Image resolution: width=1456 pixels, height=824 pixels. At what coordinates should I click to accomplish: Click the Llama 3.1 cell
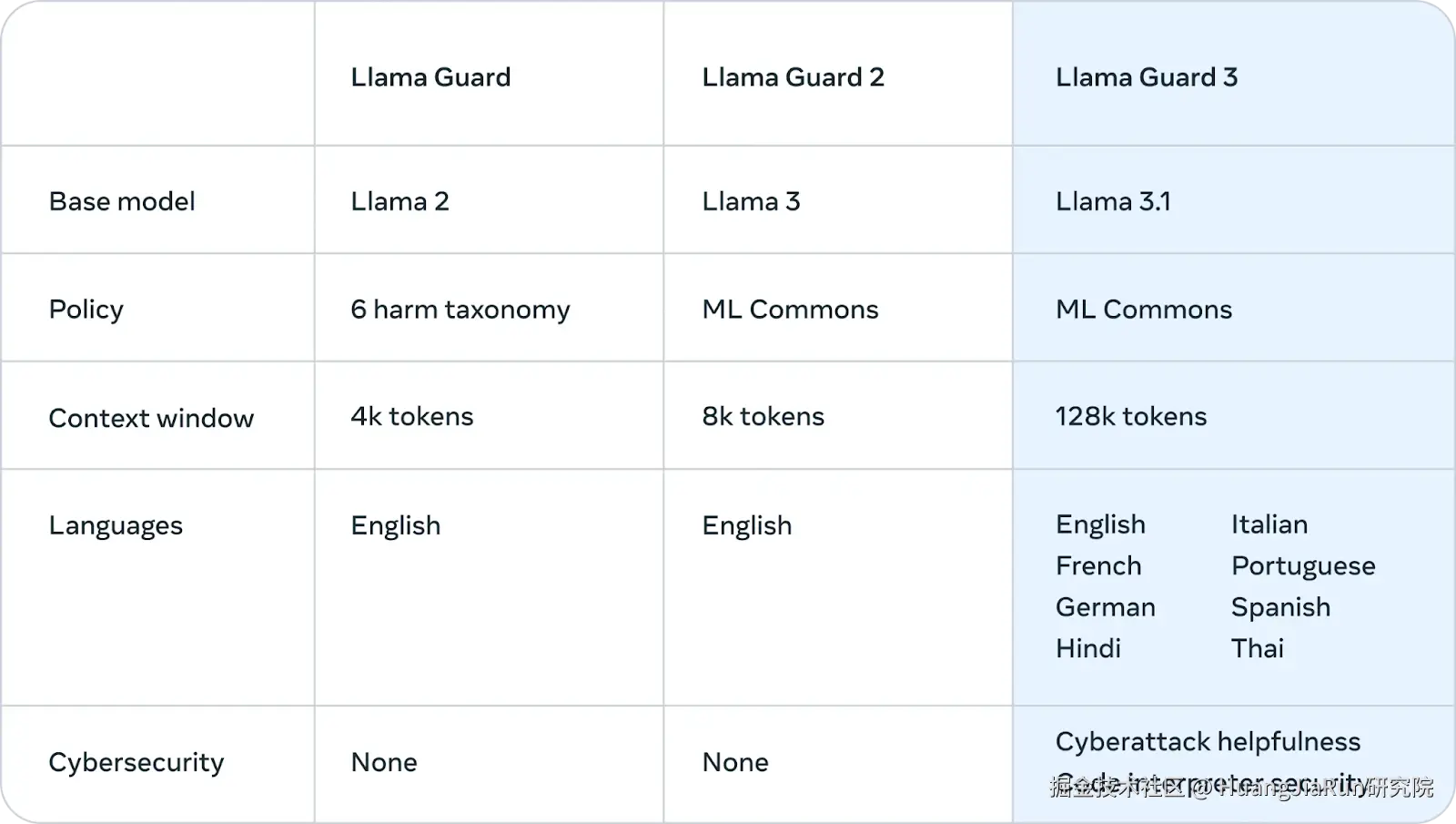coord(1112,201)
